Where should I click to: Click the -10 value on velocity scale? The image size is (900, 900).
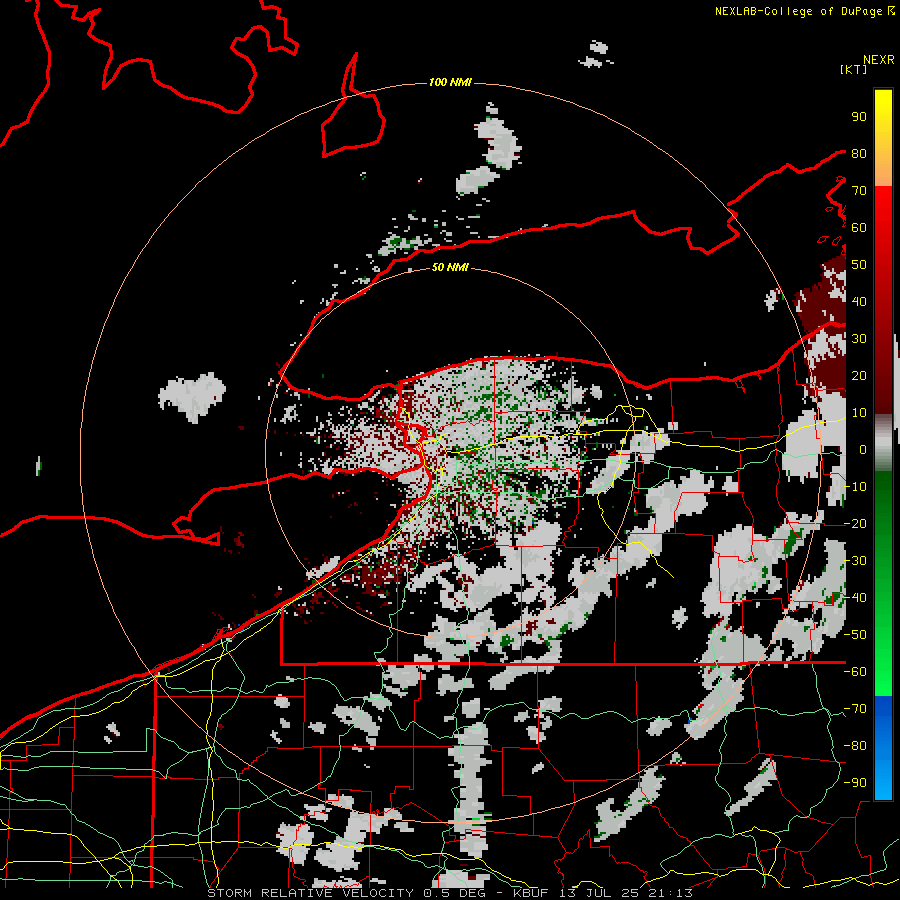click(855, 487)
